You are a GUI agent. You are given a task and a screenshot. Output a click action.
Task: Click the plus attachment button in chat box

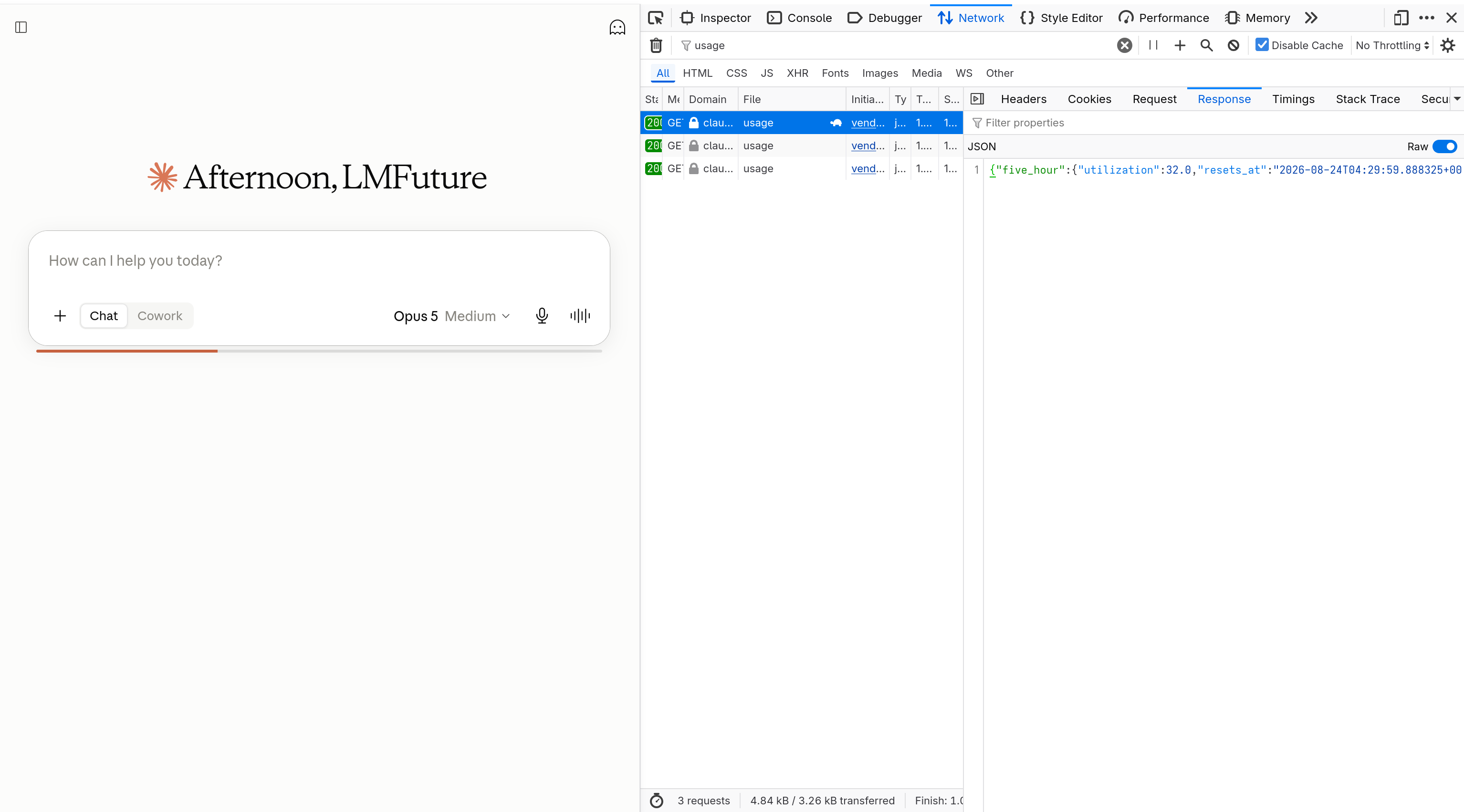pos(60,316)
